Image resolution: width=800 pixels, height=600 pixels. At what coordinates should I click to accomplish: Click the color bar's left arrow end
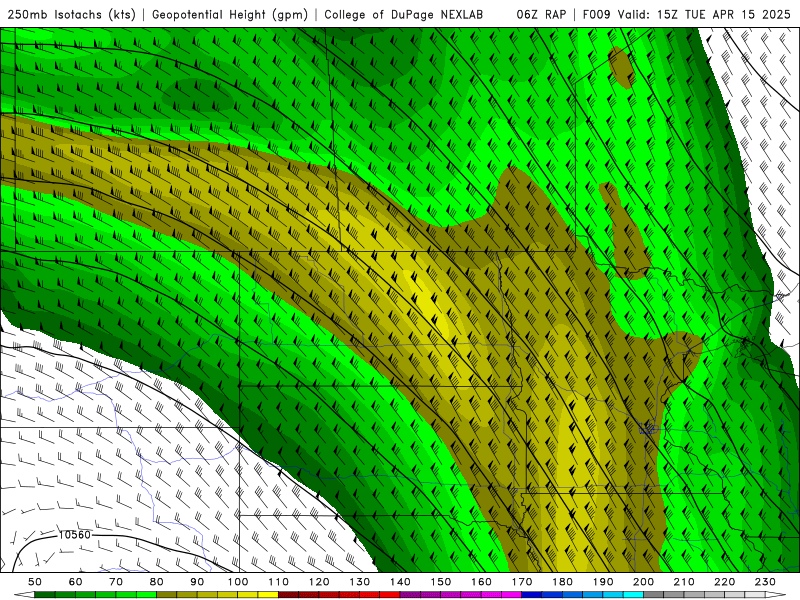pos(24,595)
